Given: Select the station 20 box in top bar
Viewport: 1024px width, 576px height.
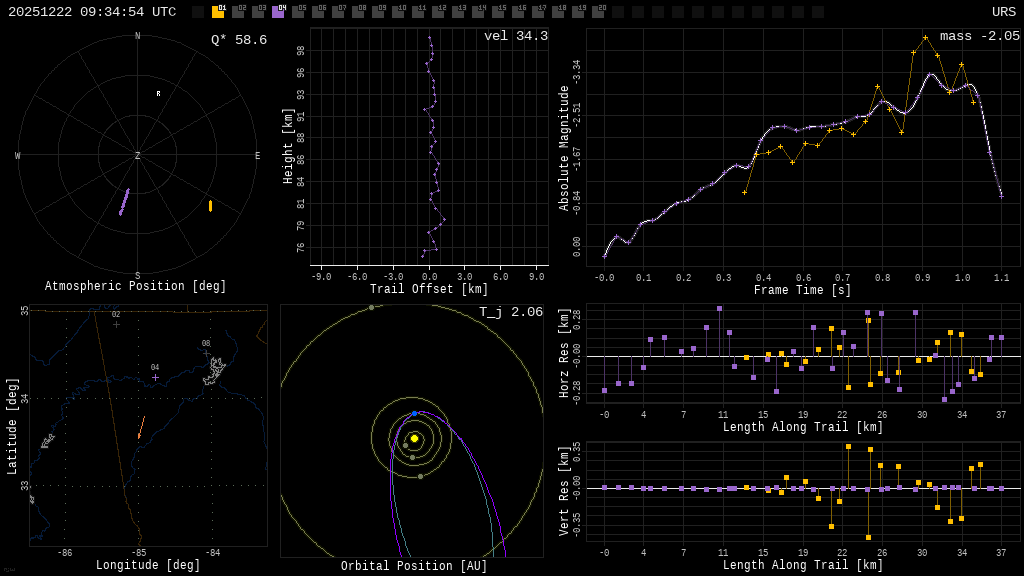Looking at the screenshot, I should tap(598, 12).
